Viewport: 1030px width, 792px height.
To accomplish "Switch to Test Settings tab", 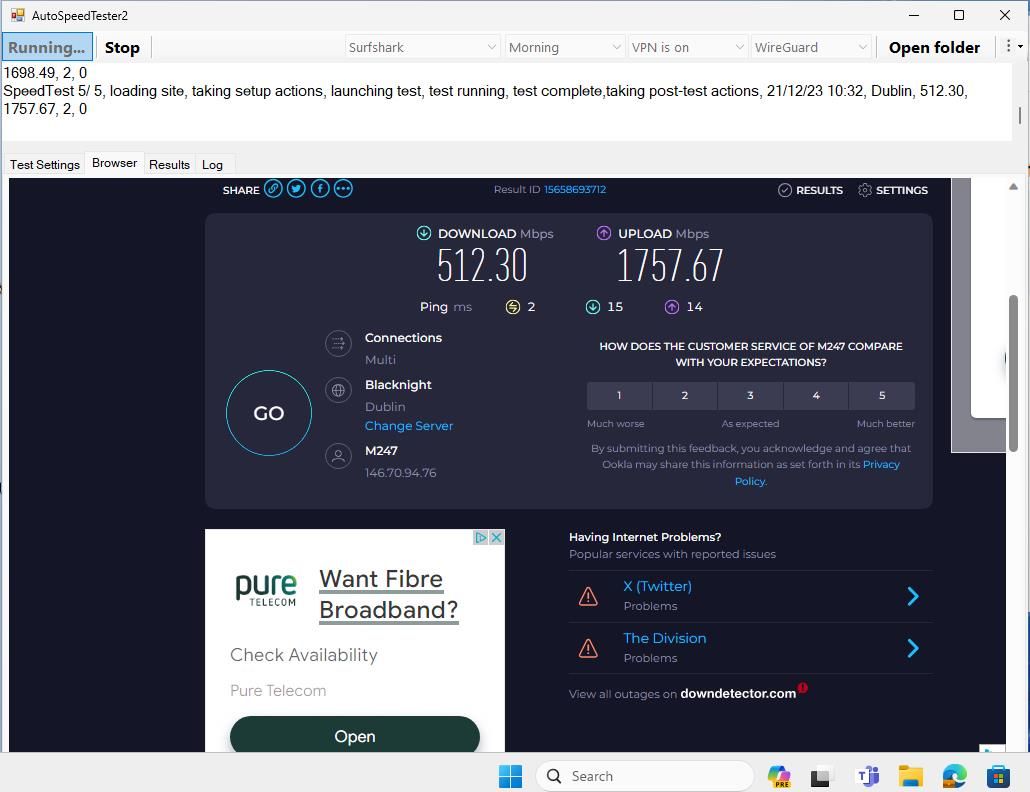I will tap(45, 164).
